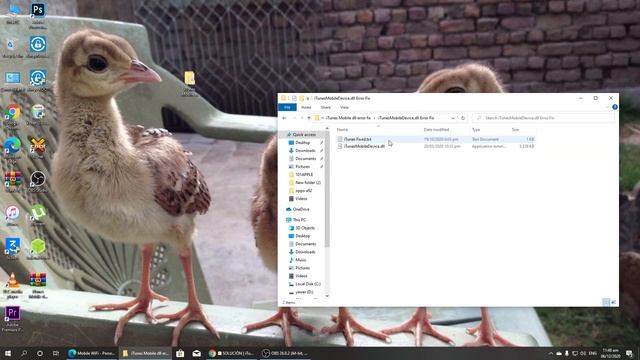
Task: Click the parent folder in address breadcrumb
Action: [348, 118]
